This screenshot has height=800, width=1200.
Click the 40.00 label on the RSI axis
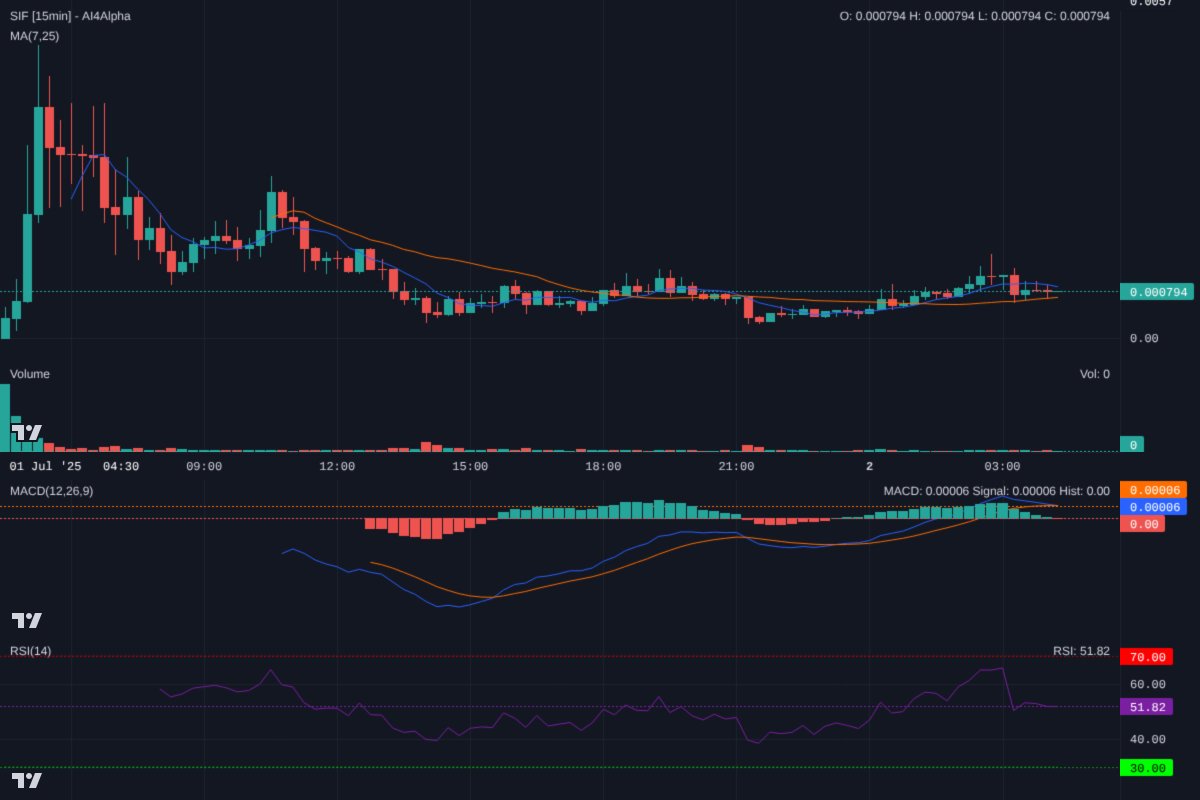(1147, 739)
